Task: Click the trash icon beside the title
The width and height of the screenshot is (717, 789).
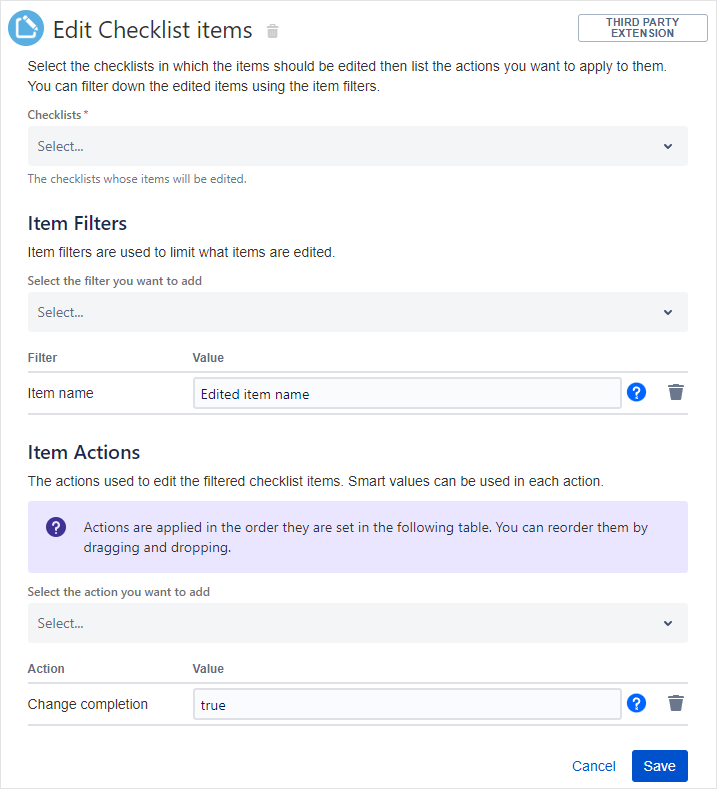Action: click(x=273, y=31)
